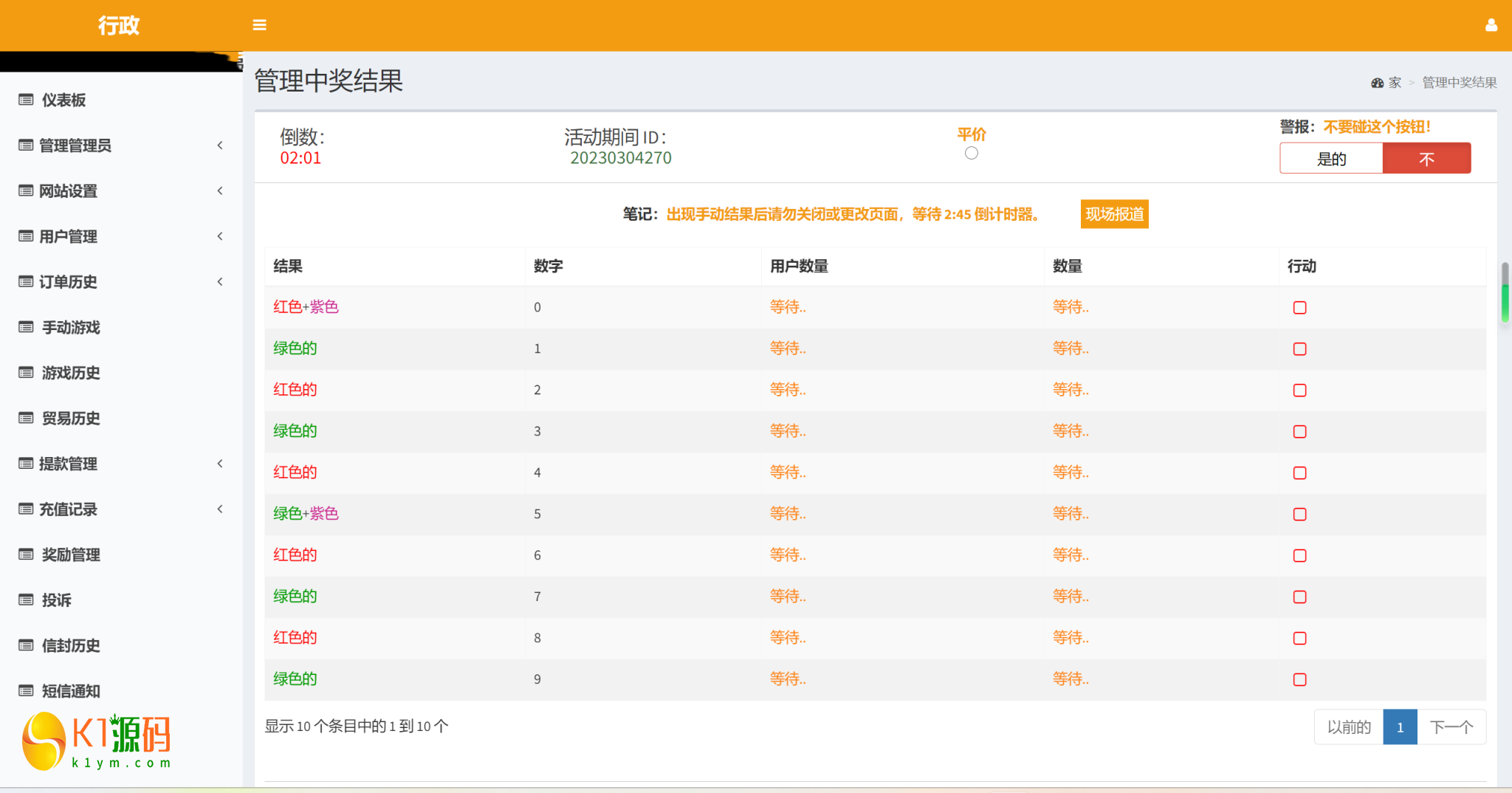Check the box for number 0 row
The height and width of the screenshot is (793, 1512).
(1299, 307)
